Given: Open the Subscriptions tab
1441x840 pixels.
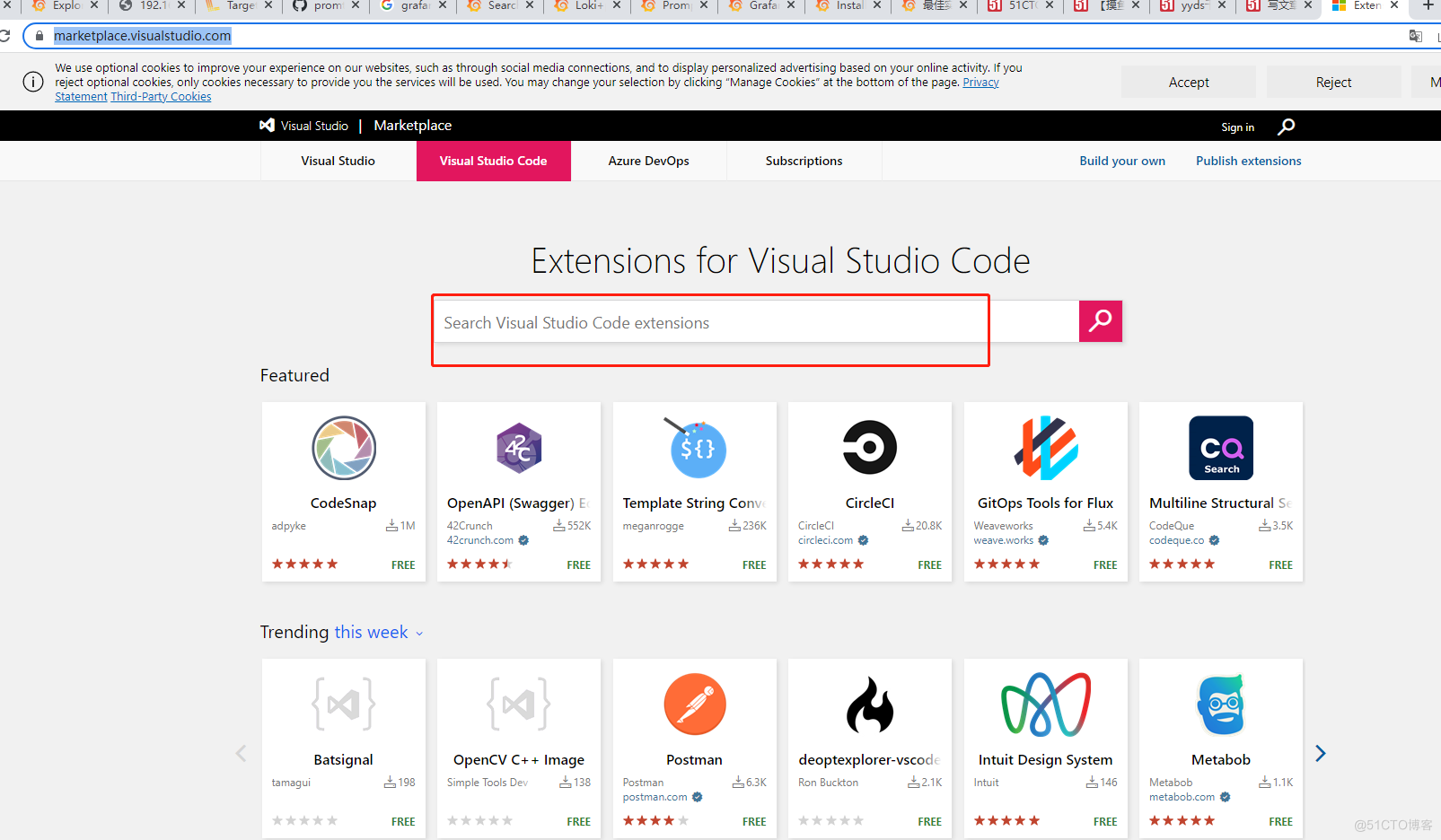Looking at the screenshot, I should tap(804, 162).
